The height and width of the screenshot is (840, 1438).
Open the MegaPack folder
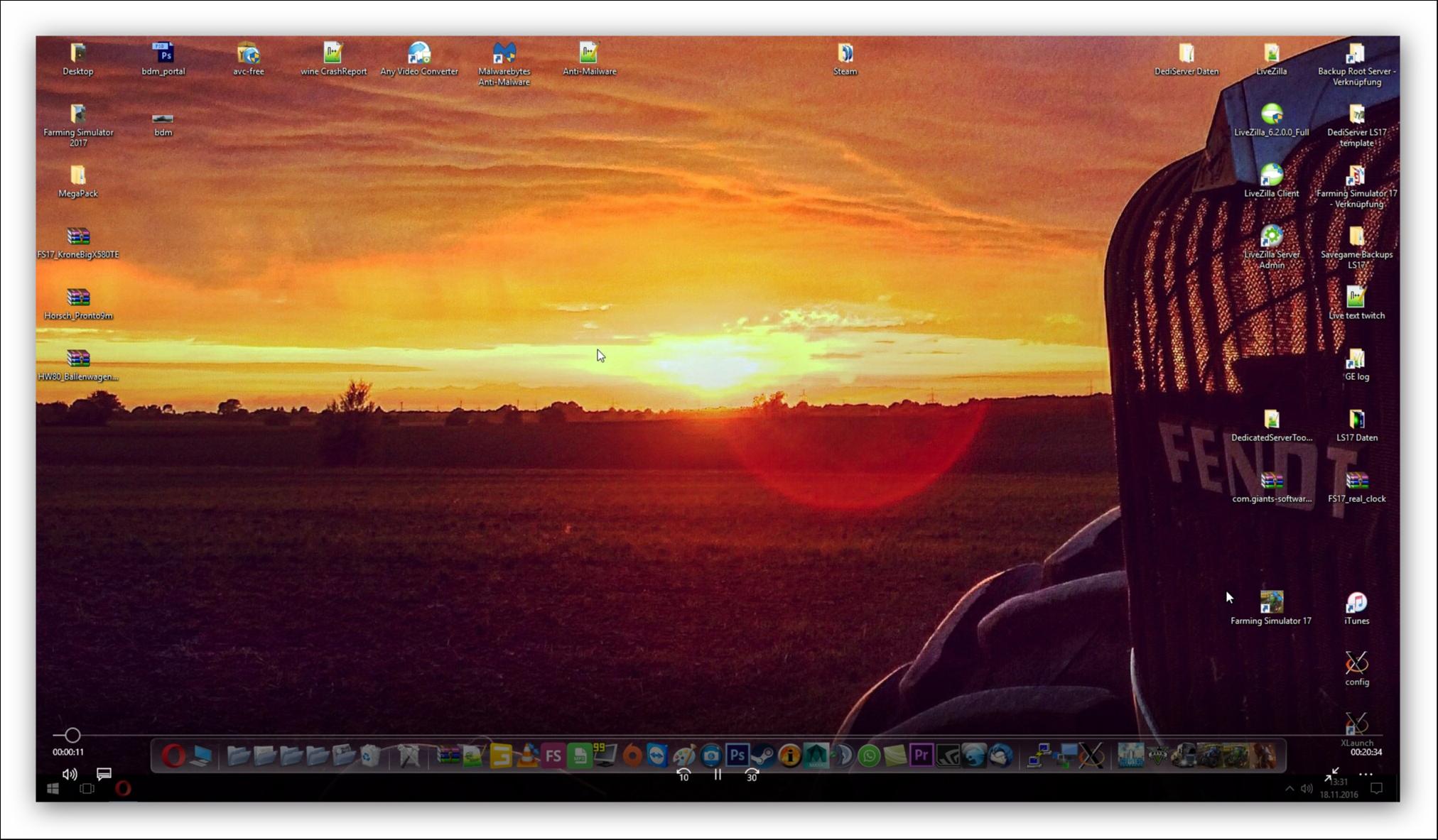tap(78, 181)
